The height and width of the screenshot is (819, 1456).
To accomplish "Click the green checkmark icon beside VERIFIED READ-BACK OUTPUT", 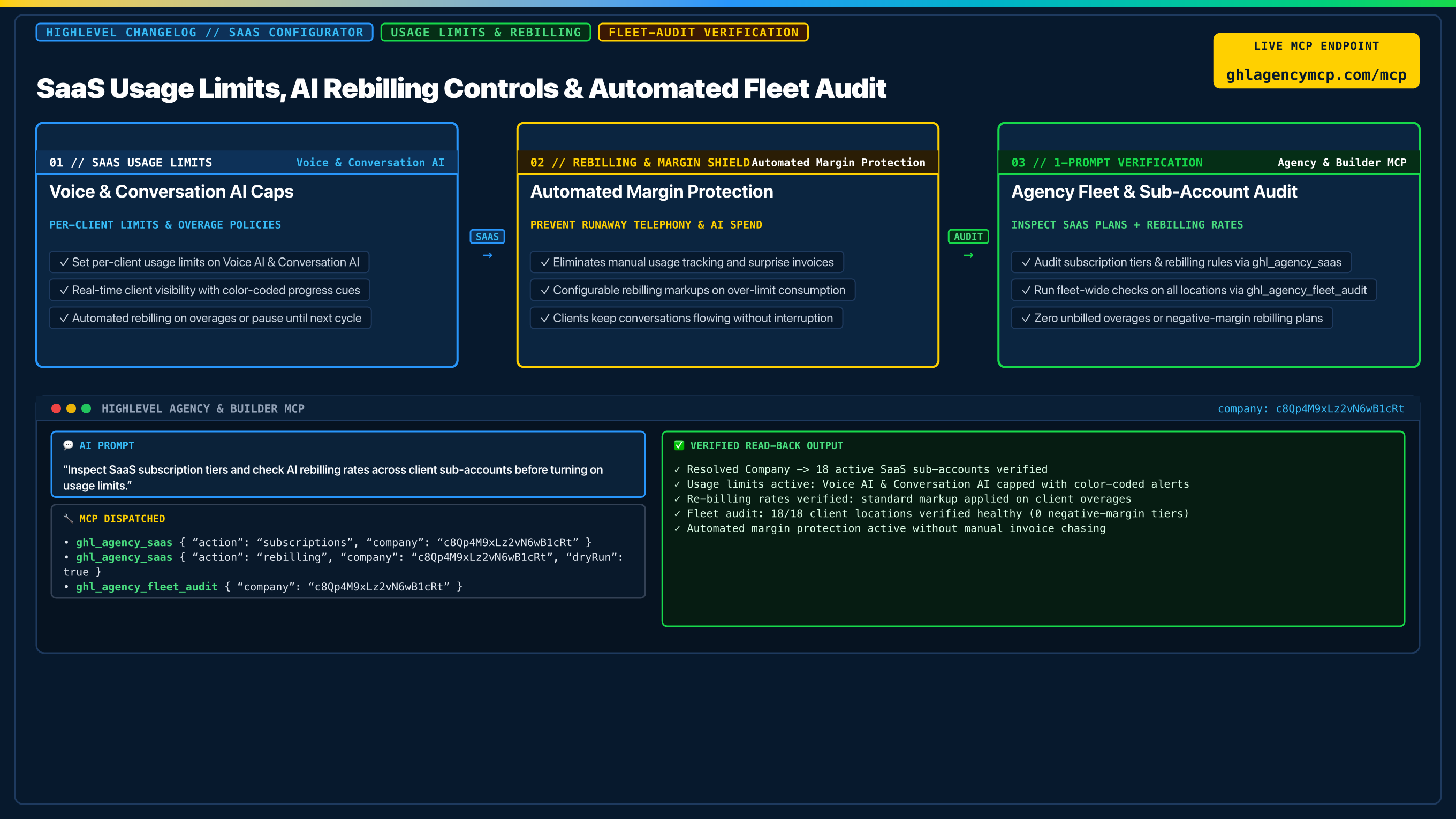I will [x=679, y=445].
